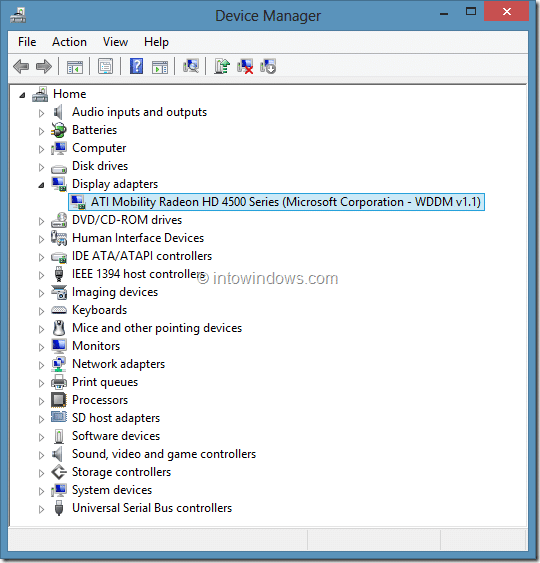
Task: Open the Help menu
Action: [156, 42]
